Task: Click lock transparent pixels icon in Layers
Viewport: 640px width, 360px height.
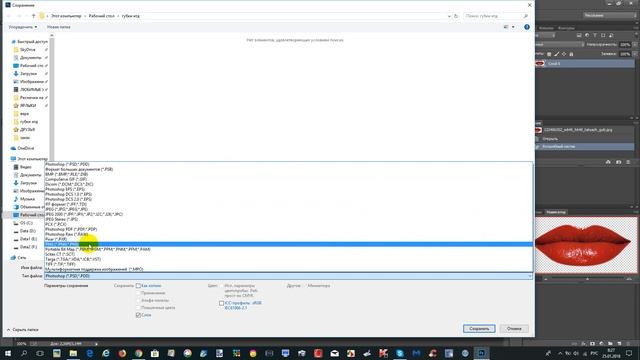Action: tap(549, 54)
